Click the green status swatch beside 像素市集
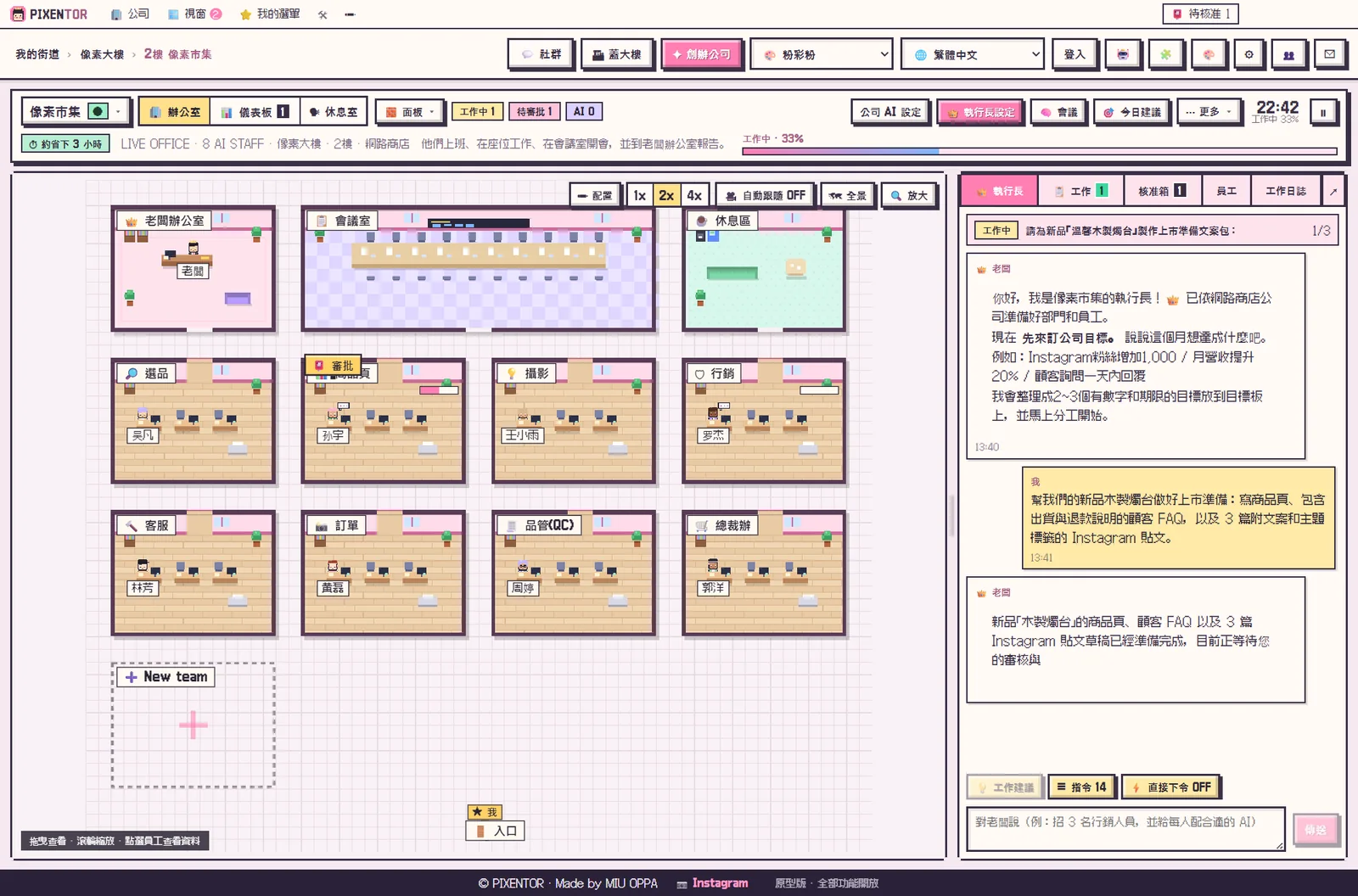Screen dimensions: 1358x896 (x=98, y=111)
